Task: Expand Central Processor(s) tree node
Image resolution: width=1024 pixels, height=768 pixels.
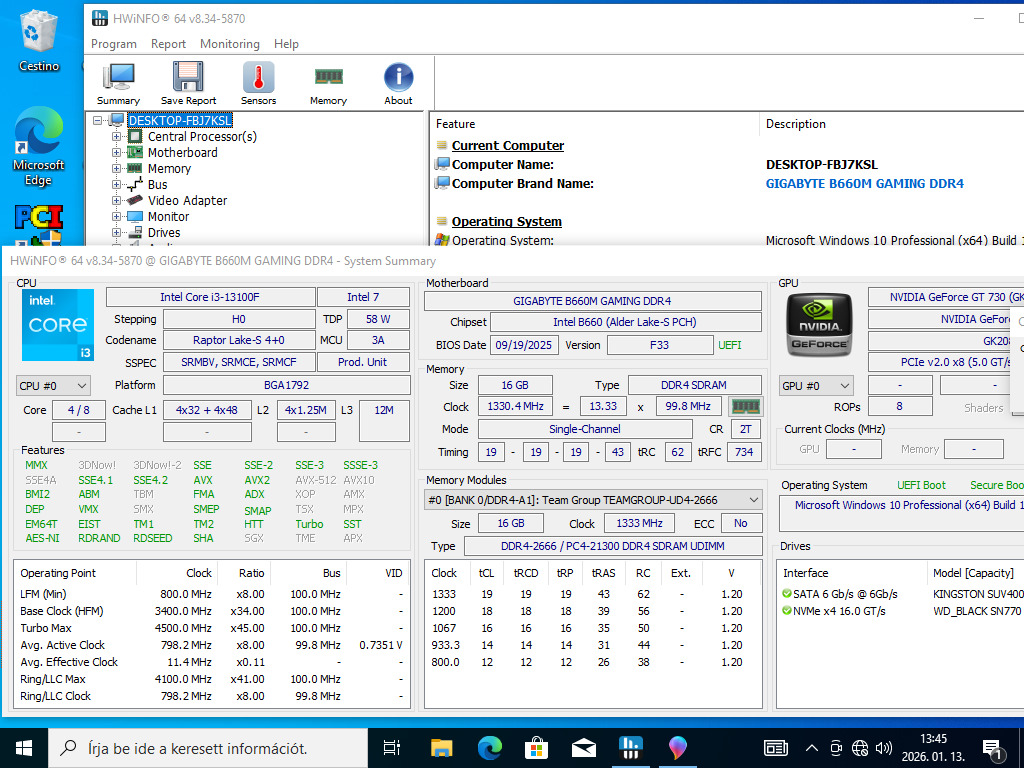Action: tap(116, 136)
